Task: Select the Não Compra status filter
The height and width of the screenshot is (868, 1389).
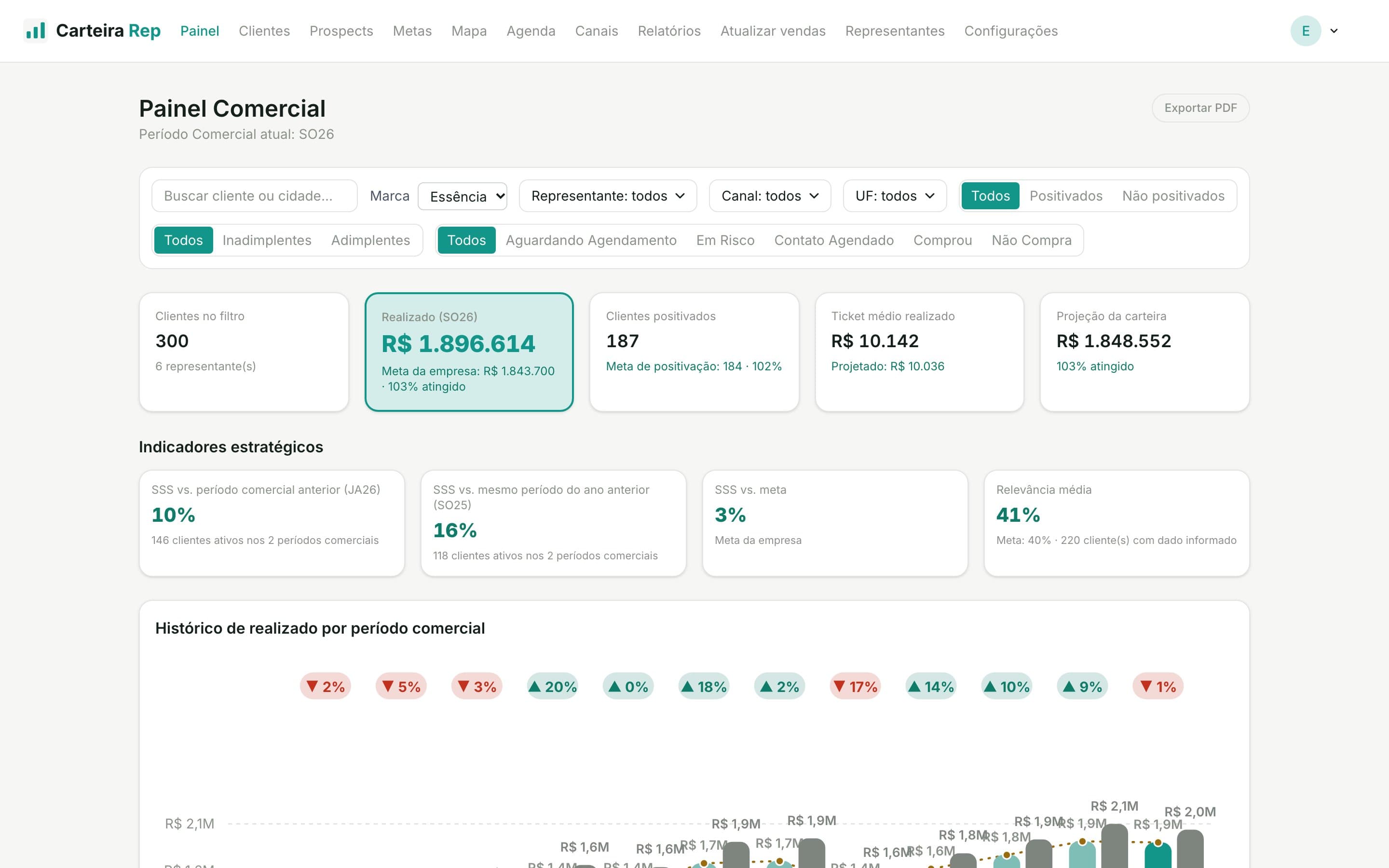Action: tap(1032, 240)
